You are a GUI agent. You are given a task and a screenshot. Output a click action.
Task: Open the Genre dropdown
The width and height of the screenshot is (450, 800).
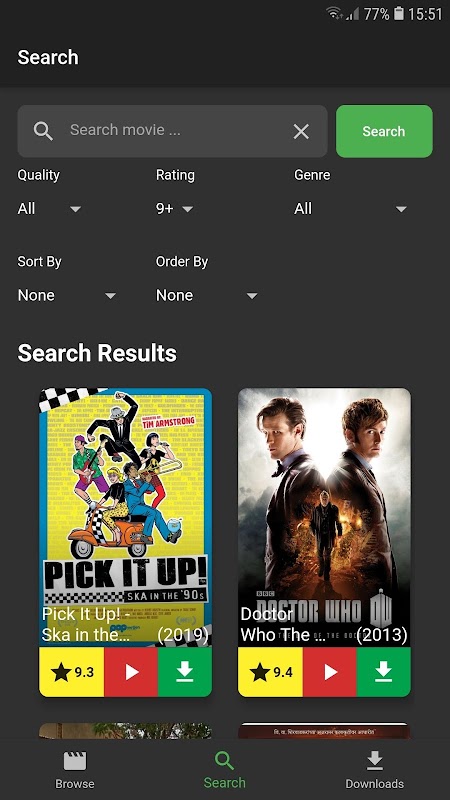click(x=351, y=209)
